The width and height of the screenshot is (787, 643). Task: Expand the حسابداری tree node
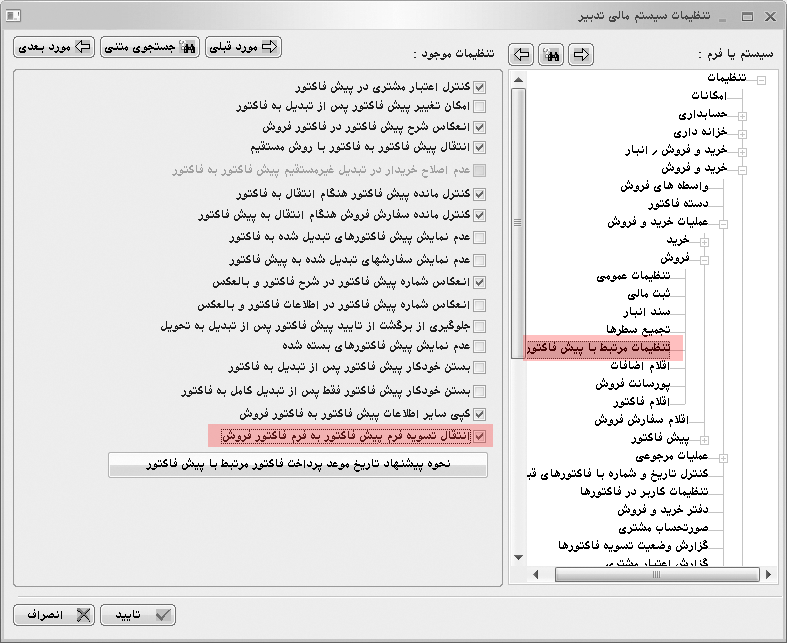click(x=742, y=117)
